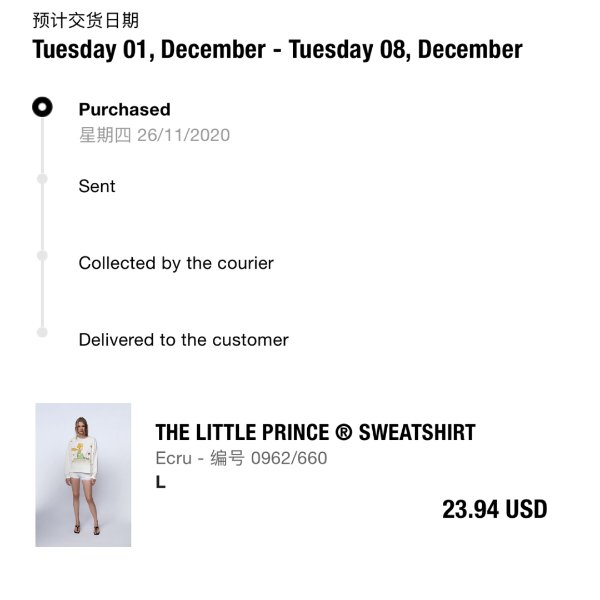Click the Delivered to the customer dot
The height and width of the screenshot is (600, 600).
42,332
